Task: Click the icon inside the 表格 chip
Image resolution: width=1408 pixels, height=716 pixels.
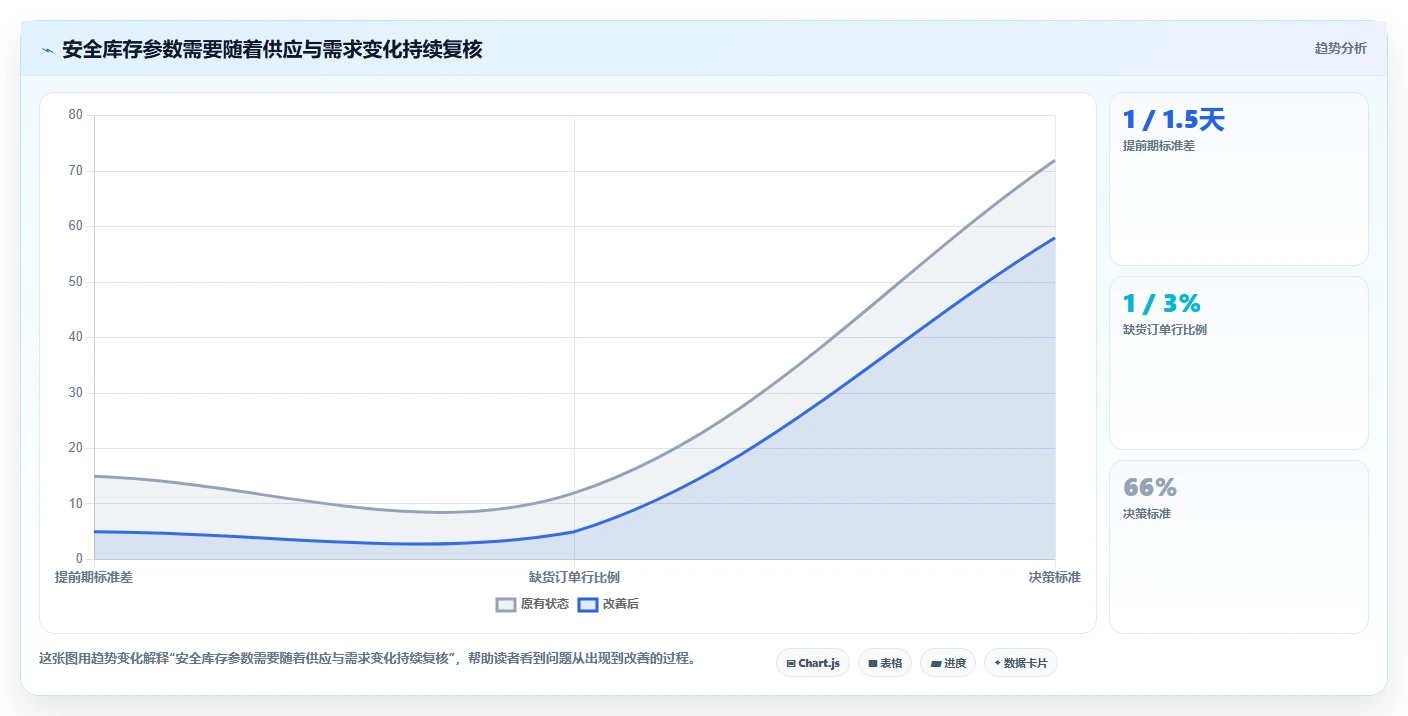Action: (872, 663)
